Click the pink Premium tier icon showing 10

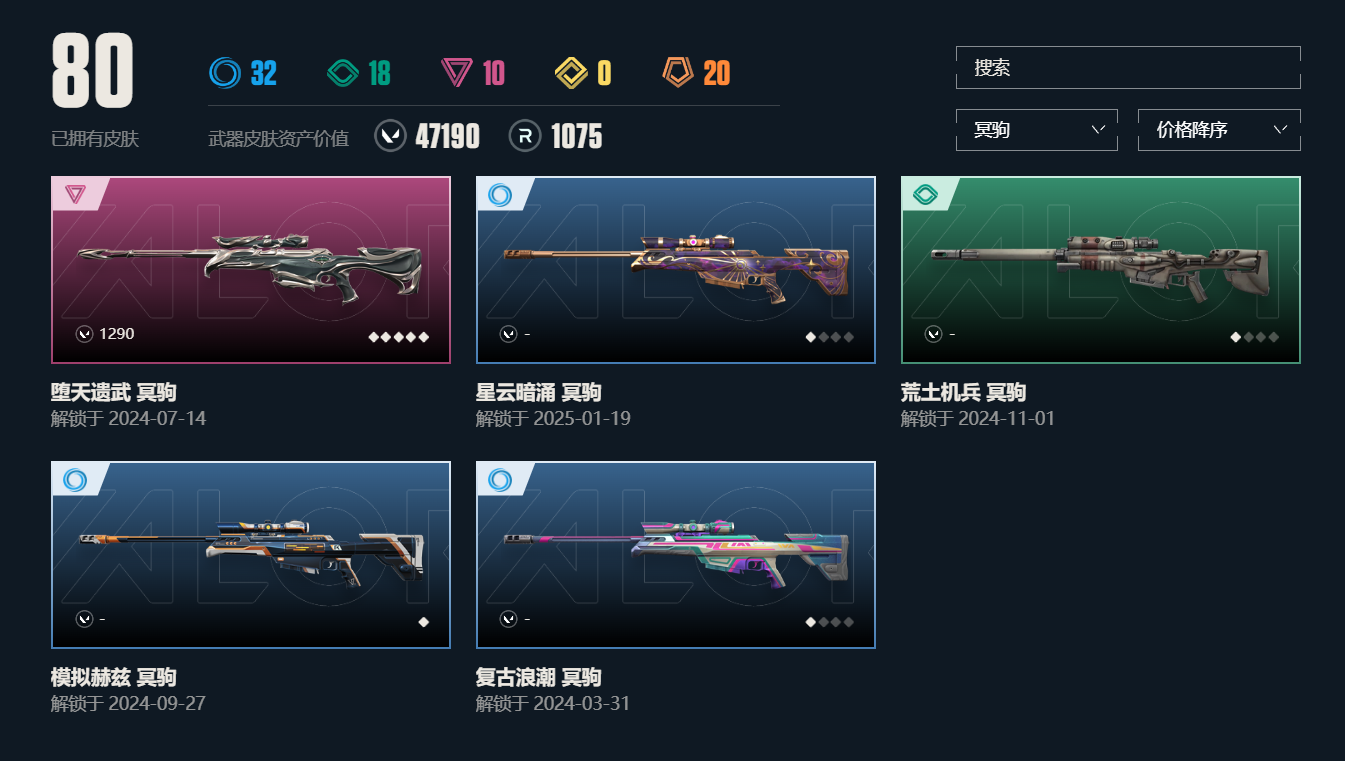pyautogui.click(x=457, y=73)
